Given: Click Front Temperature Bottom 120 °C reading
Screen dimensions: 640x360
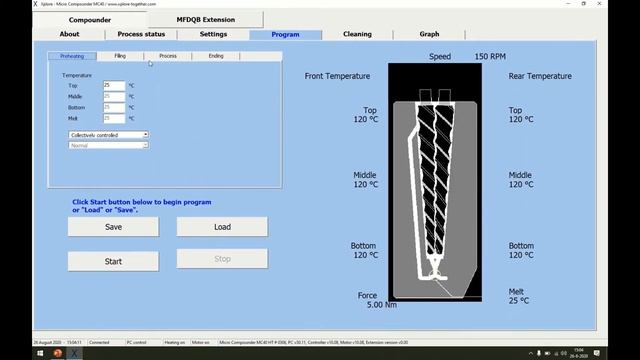Looking at the screenshot, I should click(365, 250).
